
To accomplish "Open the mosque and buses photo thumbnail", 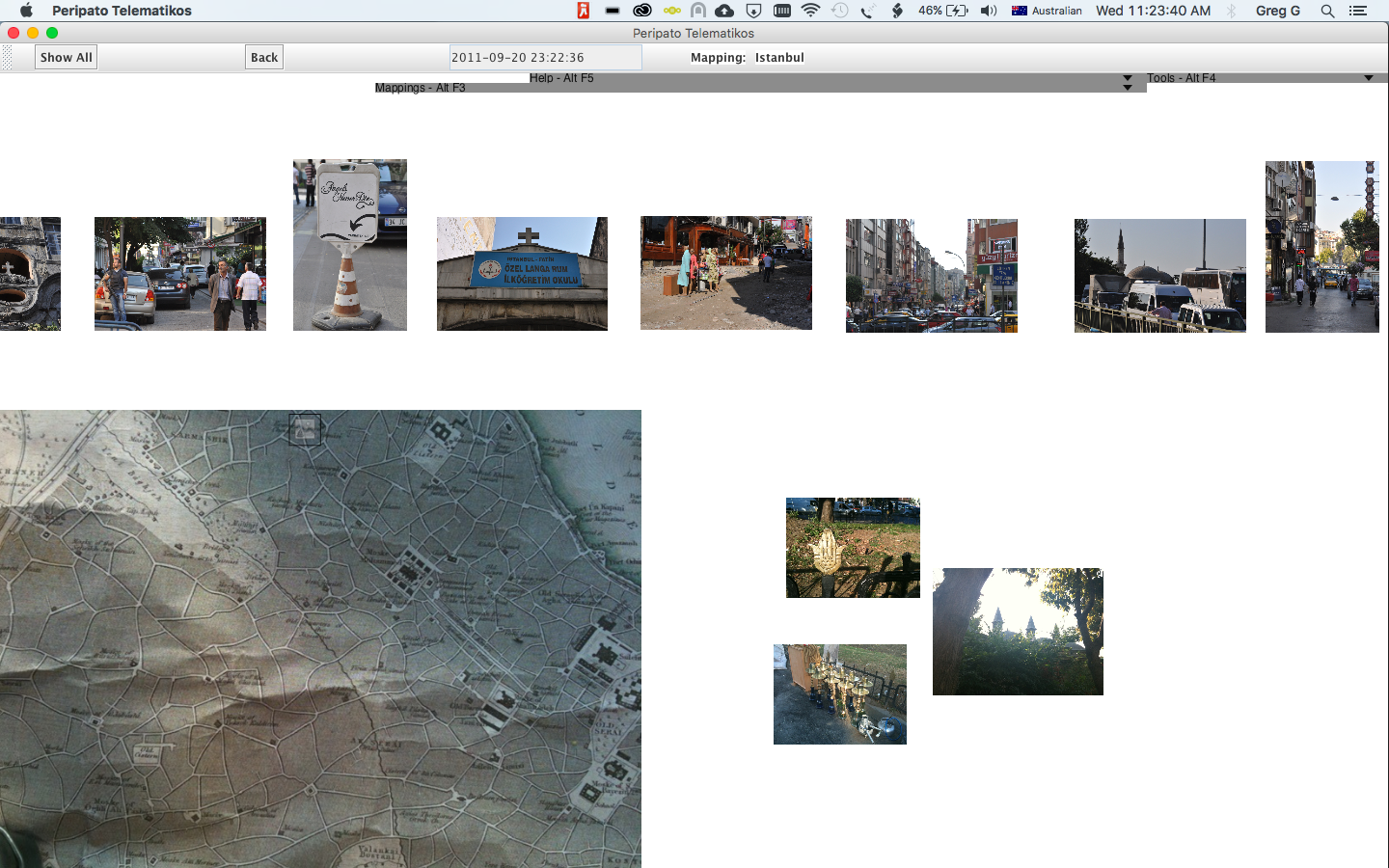I will [1159, 276].
